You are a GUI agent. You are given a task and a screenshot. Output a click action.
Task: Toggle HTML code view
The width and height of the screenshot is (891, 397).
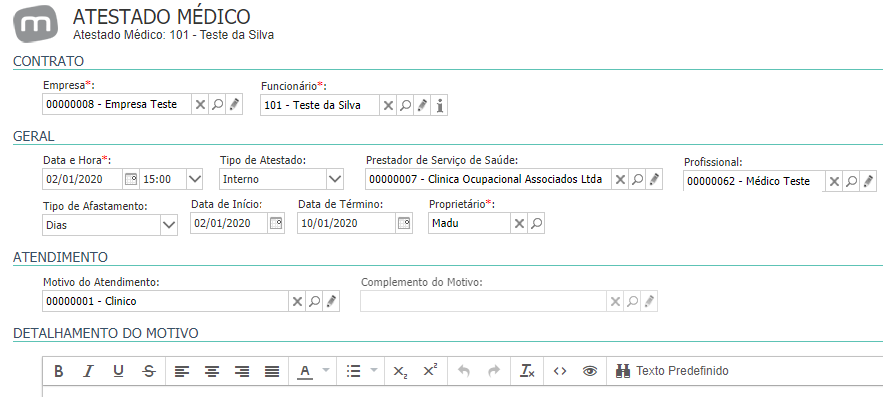point(560,371)
